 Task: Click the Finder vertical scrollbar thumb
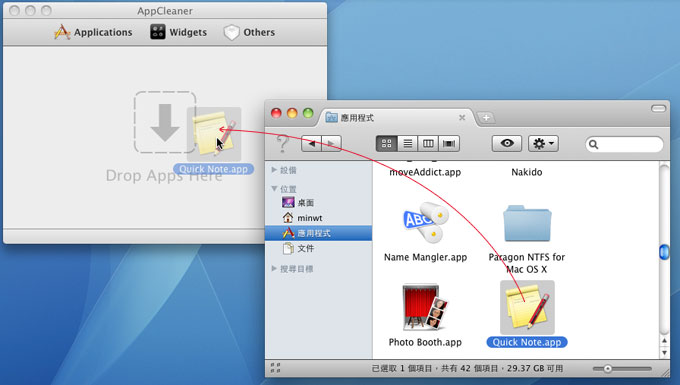coord(664,252)
